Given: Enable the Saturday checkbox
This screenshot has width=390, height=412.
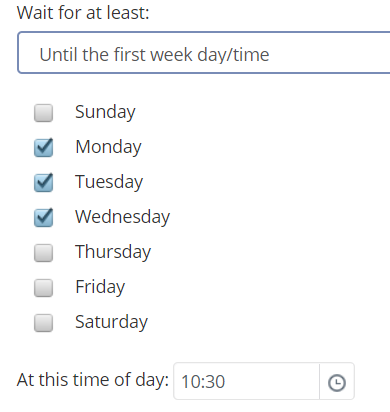Looking at the screenshot, I should pyautogui.click(x=43, y=323).
